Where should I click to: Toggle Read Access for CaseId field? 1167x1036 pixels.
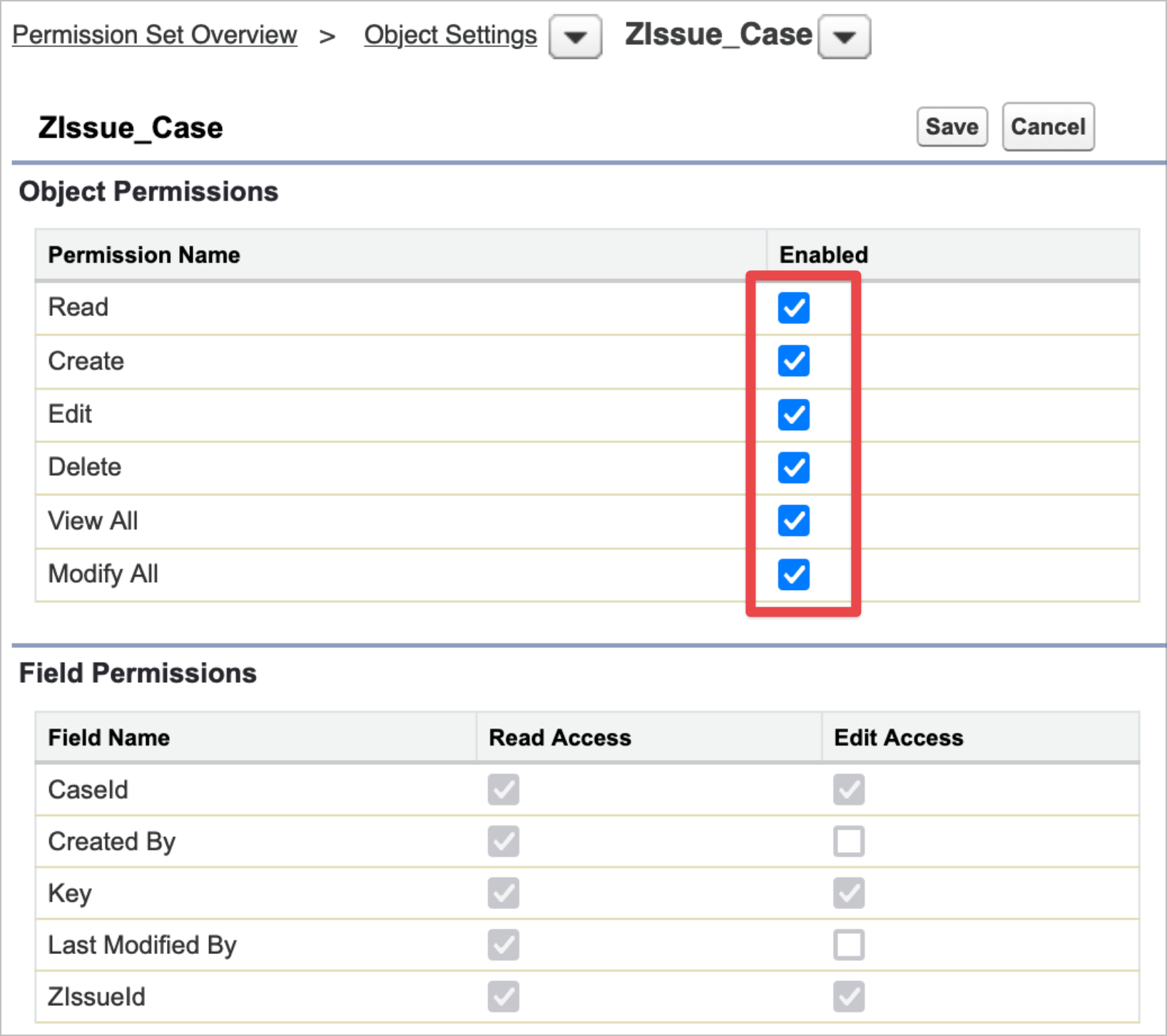(x=504, y=790)
